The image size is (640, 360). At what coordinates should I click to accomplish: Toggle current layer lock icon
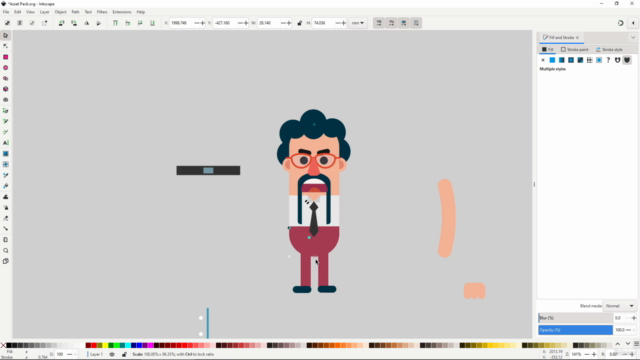[x=124, y=354]
